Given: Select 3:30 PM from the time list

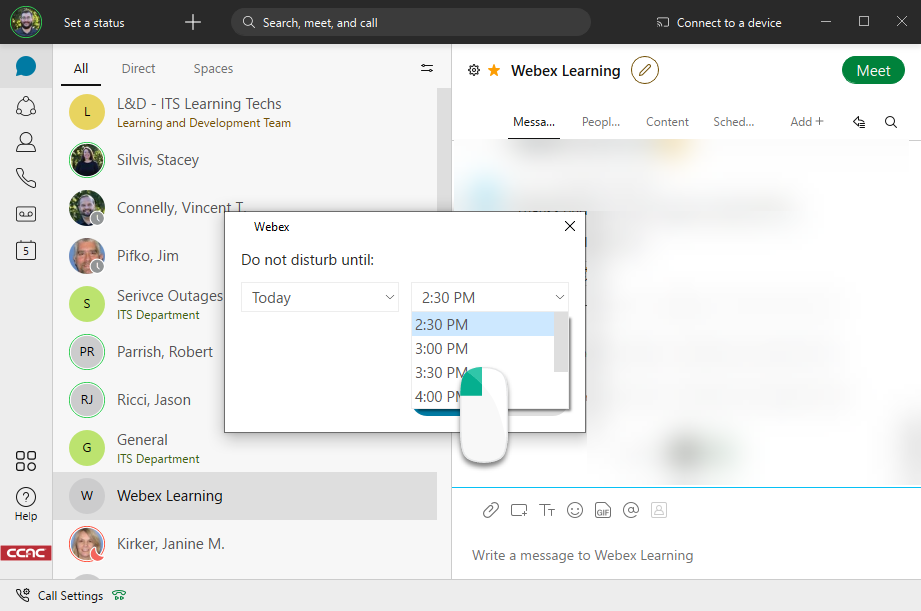Looking at the screenshot, I should 443,372.
